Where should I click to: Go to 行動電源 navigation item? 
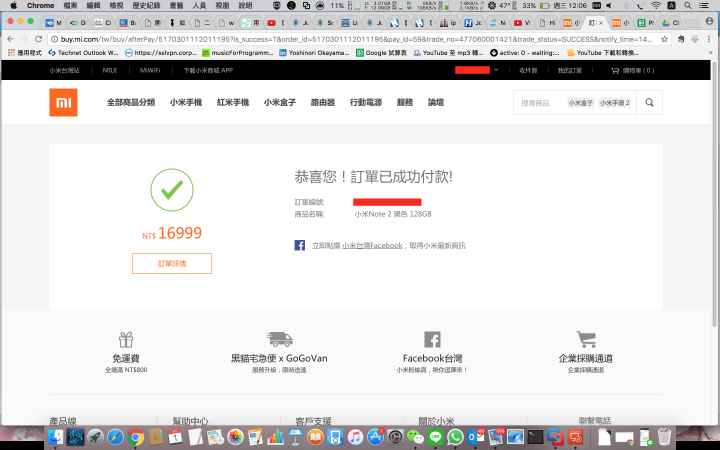tap(366, 102)
